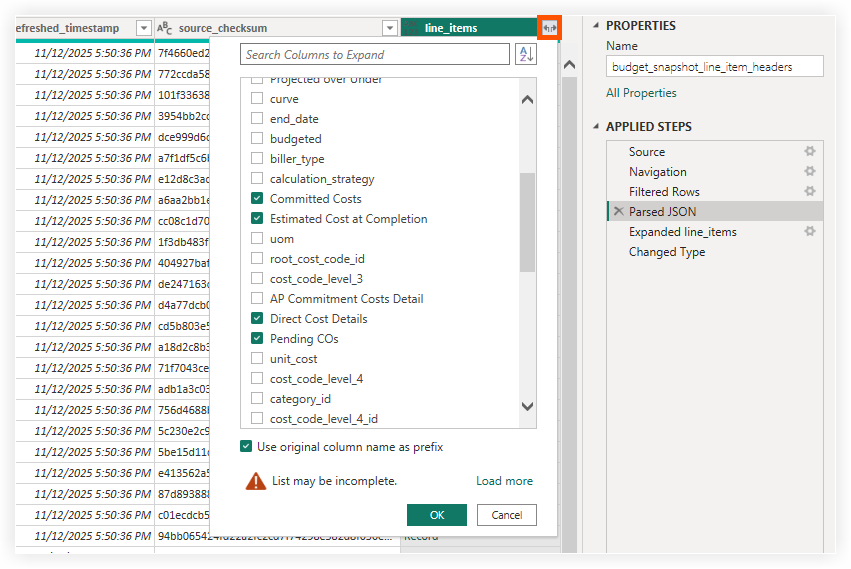Open the All Properties link
851x569 pixels.
click(x=641, y=93)
